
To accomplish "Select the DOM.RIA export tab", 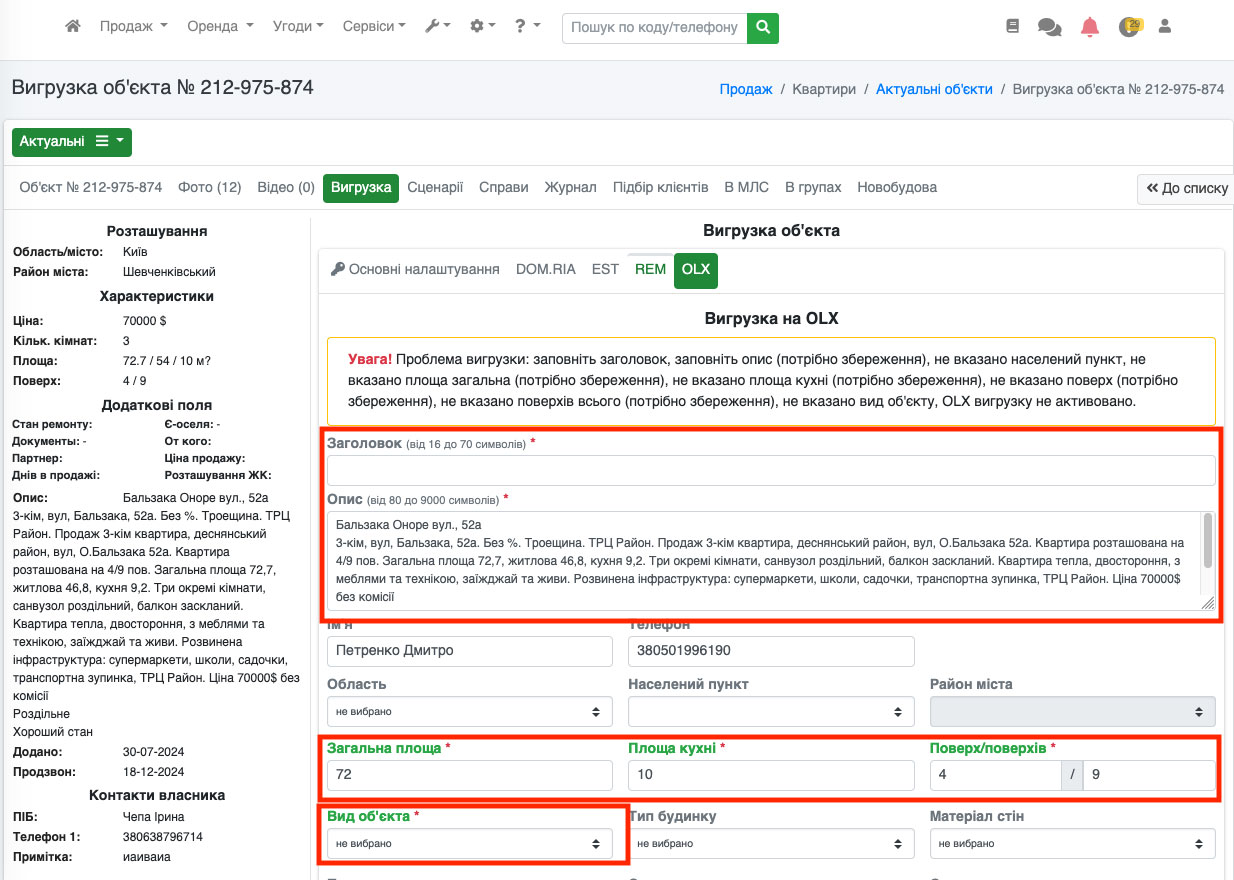I will 545,270.
